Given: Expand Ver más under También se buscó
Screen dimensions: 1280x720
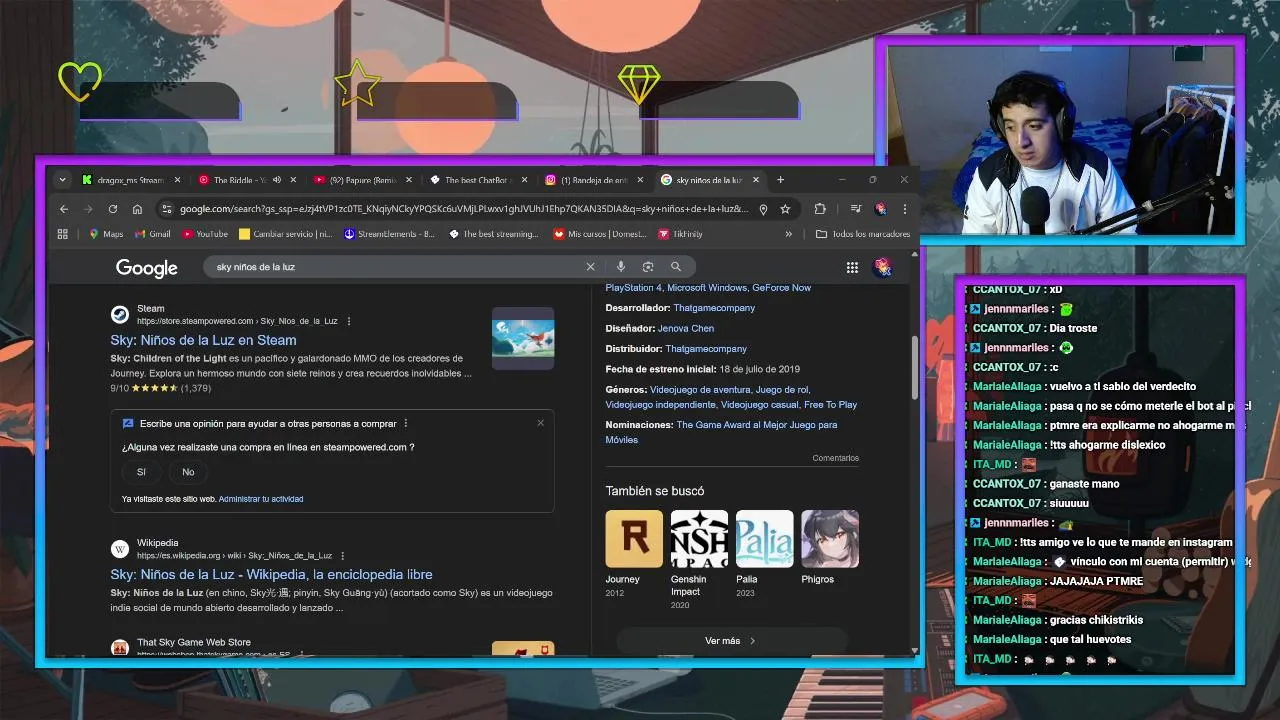Looking at the screenshot, I should click(731, 641).
